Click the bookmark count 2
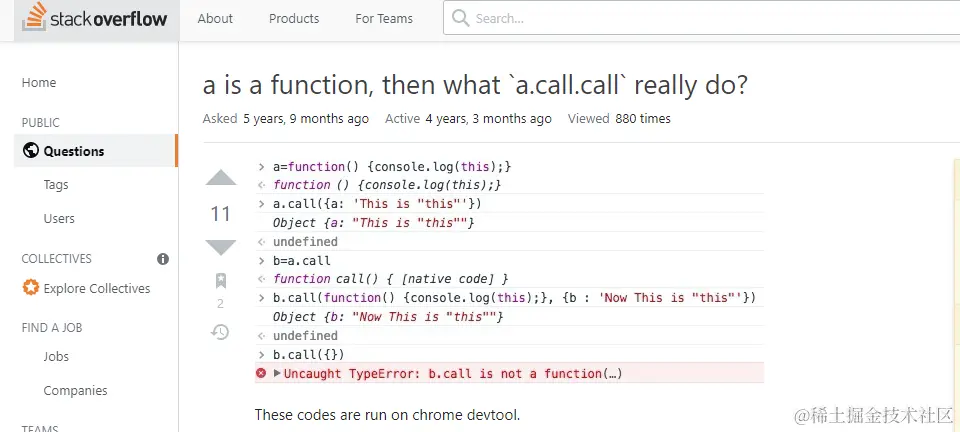 (x=220, y=304)
